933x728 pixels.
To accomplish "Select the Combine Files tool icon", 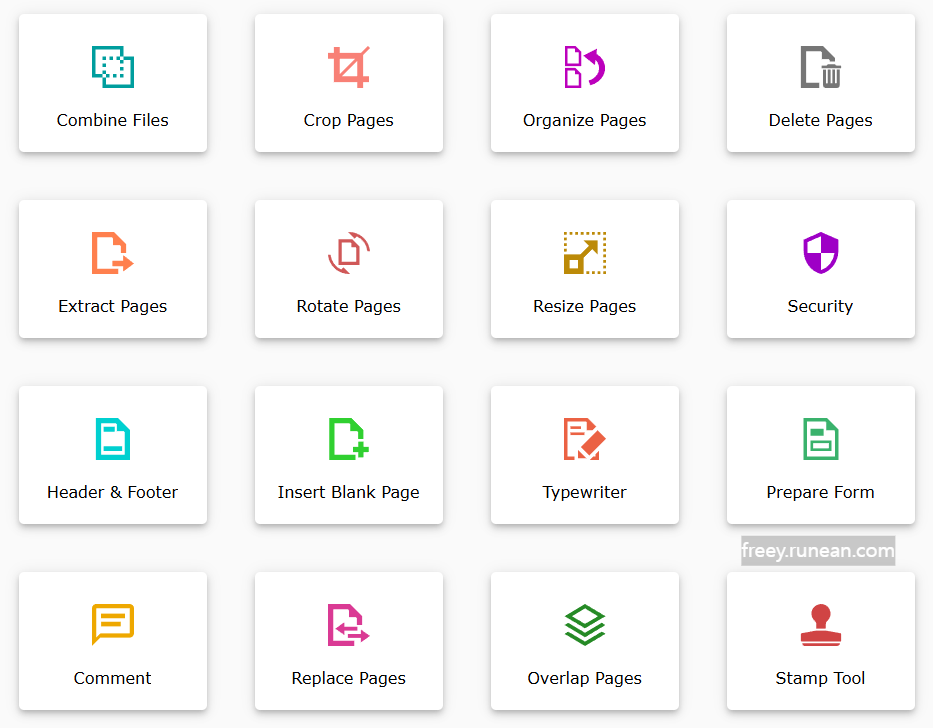I will click(112, 66).
